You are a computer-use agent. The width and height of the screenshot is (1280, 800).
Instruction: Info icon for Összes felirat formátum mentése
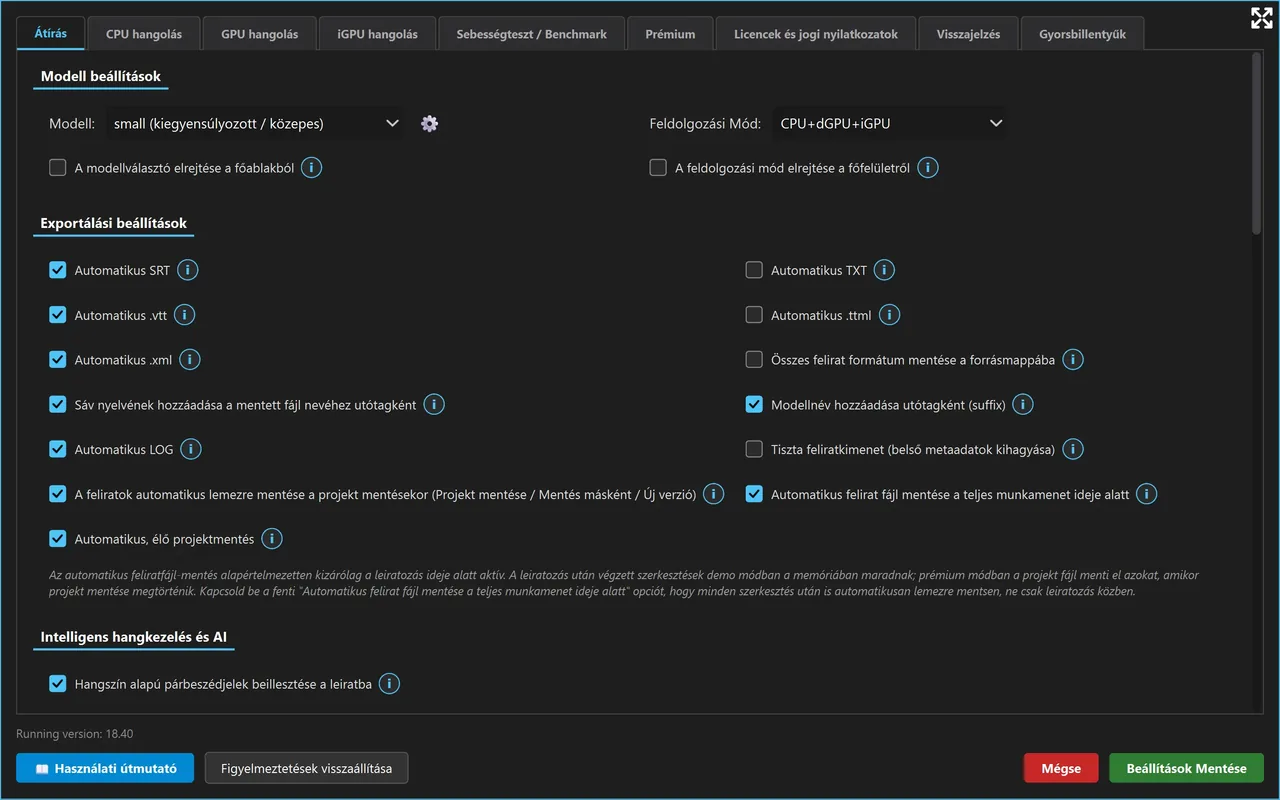[x=1073, y=360]
